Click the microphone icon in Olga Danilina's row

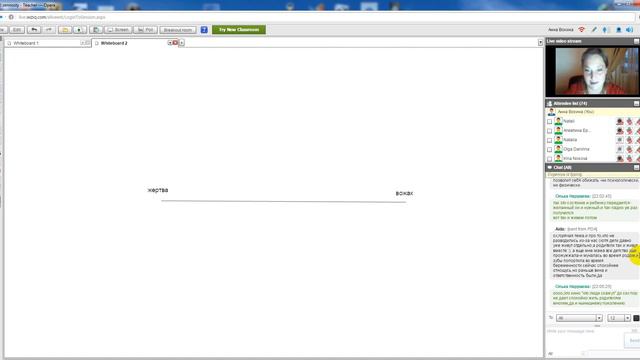(x=629, y=149)
